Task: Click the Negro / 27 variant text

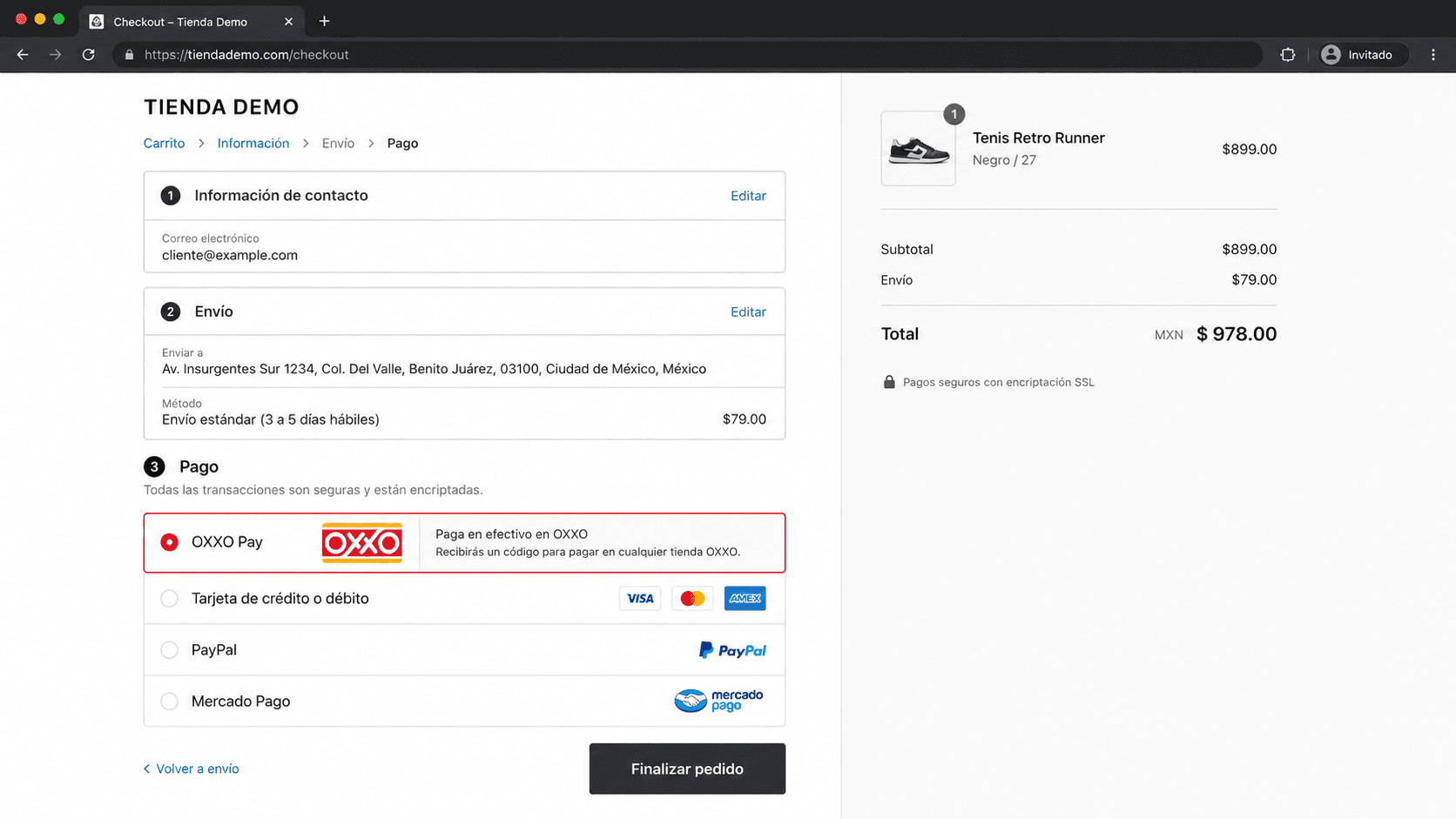Action: pyautogui.click(x=1004, y=160)
